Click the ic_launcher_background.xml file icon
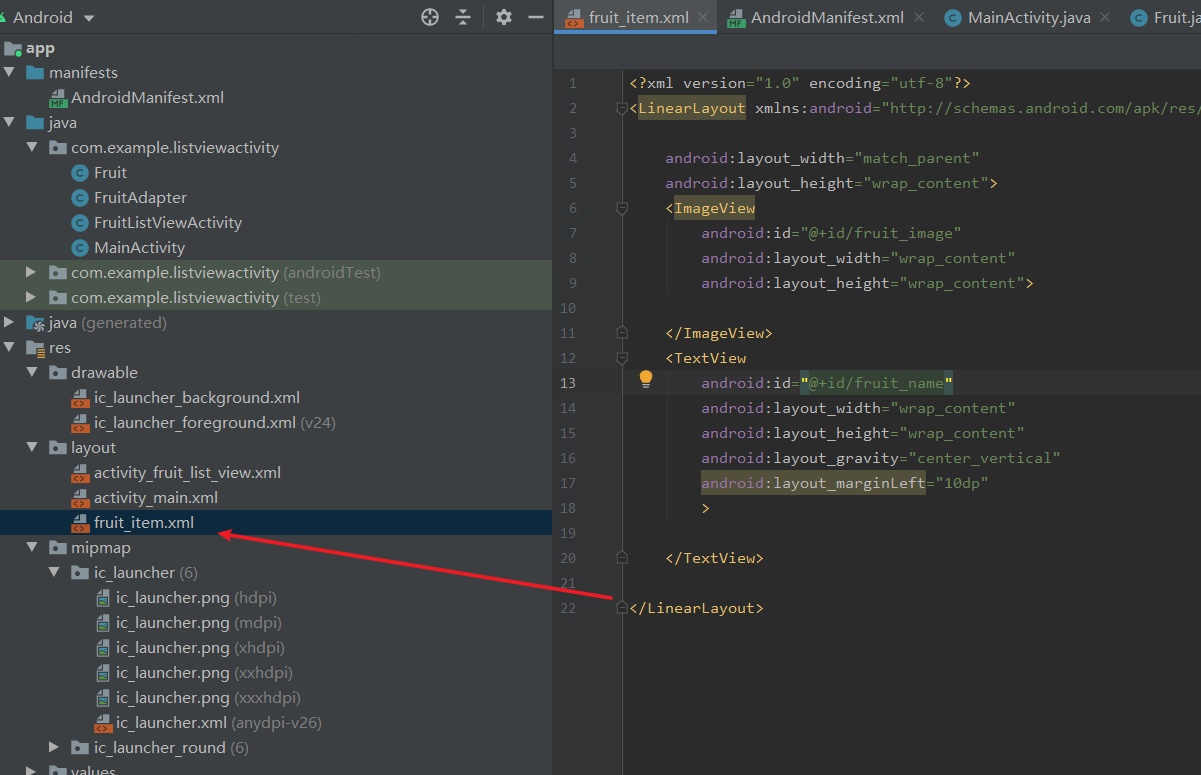Viewport: 1201px width, 775px height. (x=80, y=398)
